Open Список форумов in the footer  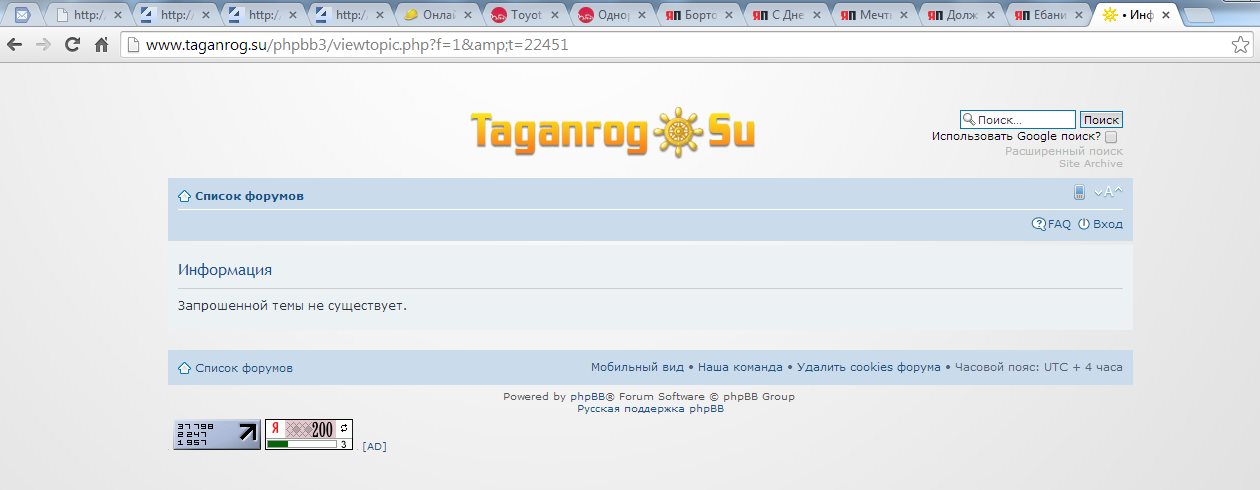point(244,368)
